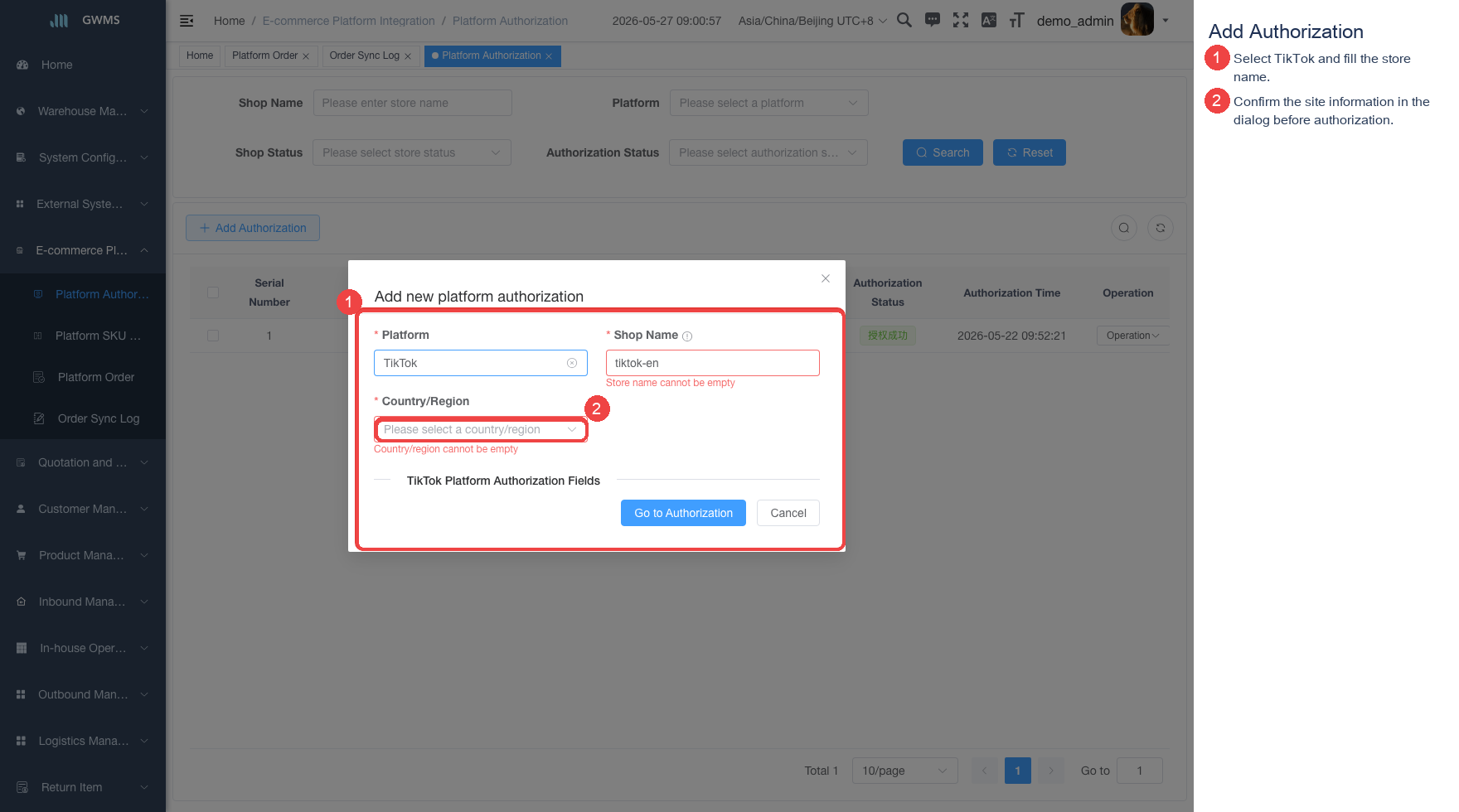Image resolution: width=1459 pixels, height=812 pixels.
Task: Open the global search magnifier icon
Action: click(x=904, y=20)
